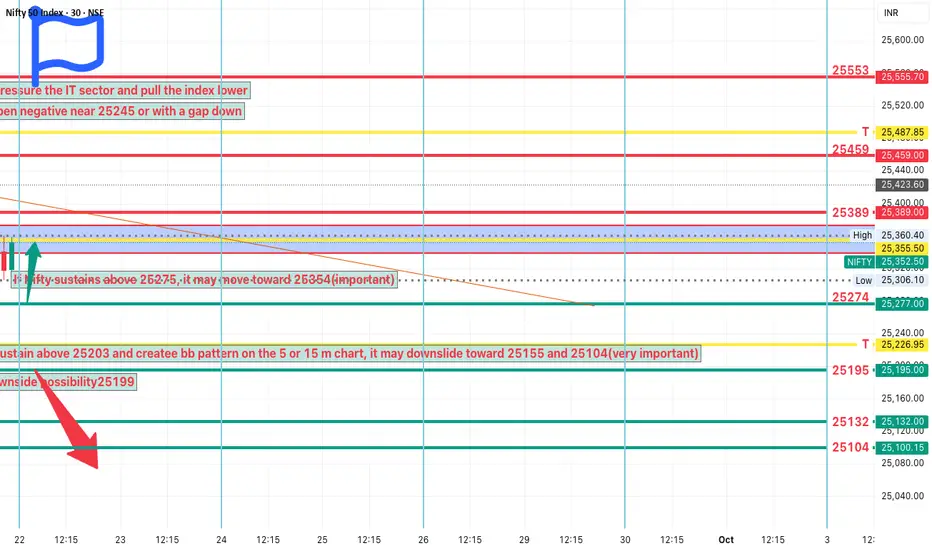The image size is (932, 550).
Task: Click the red 25,389.00 price tag
Action: [902, 212]
